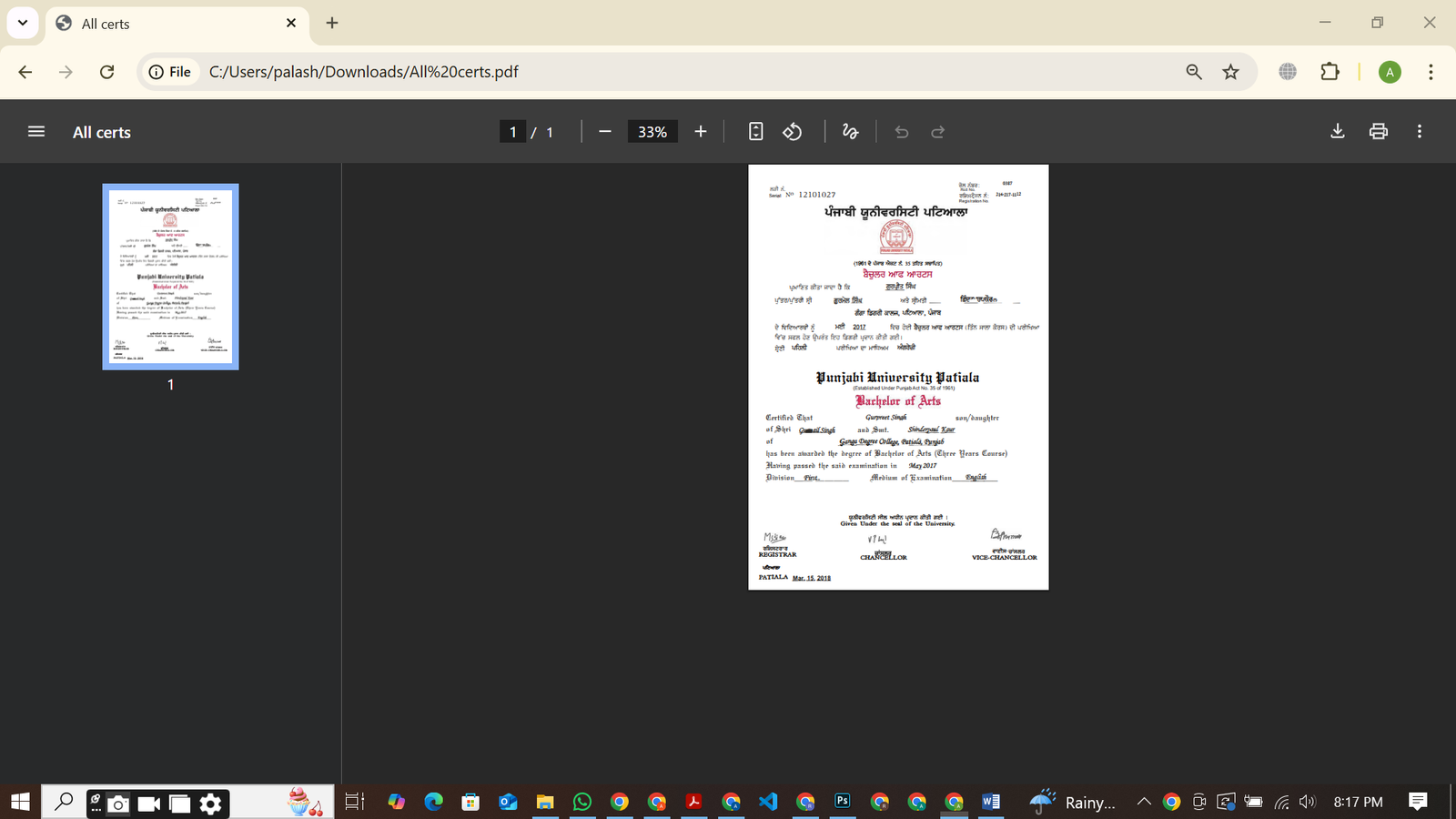Bookmark this page with the star icon
The width and height of the screenshot is (1456, 819).
(1231, 72)
